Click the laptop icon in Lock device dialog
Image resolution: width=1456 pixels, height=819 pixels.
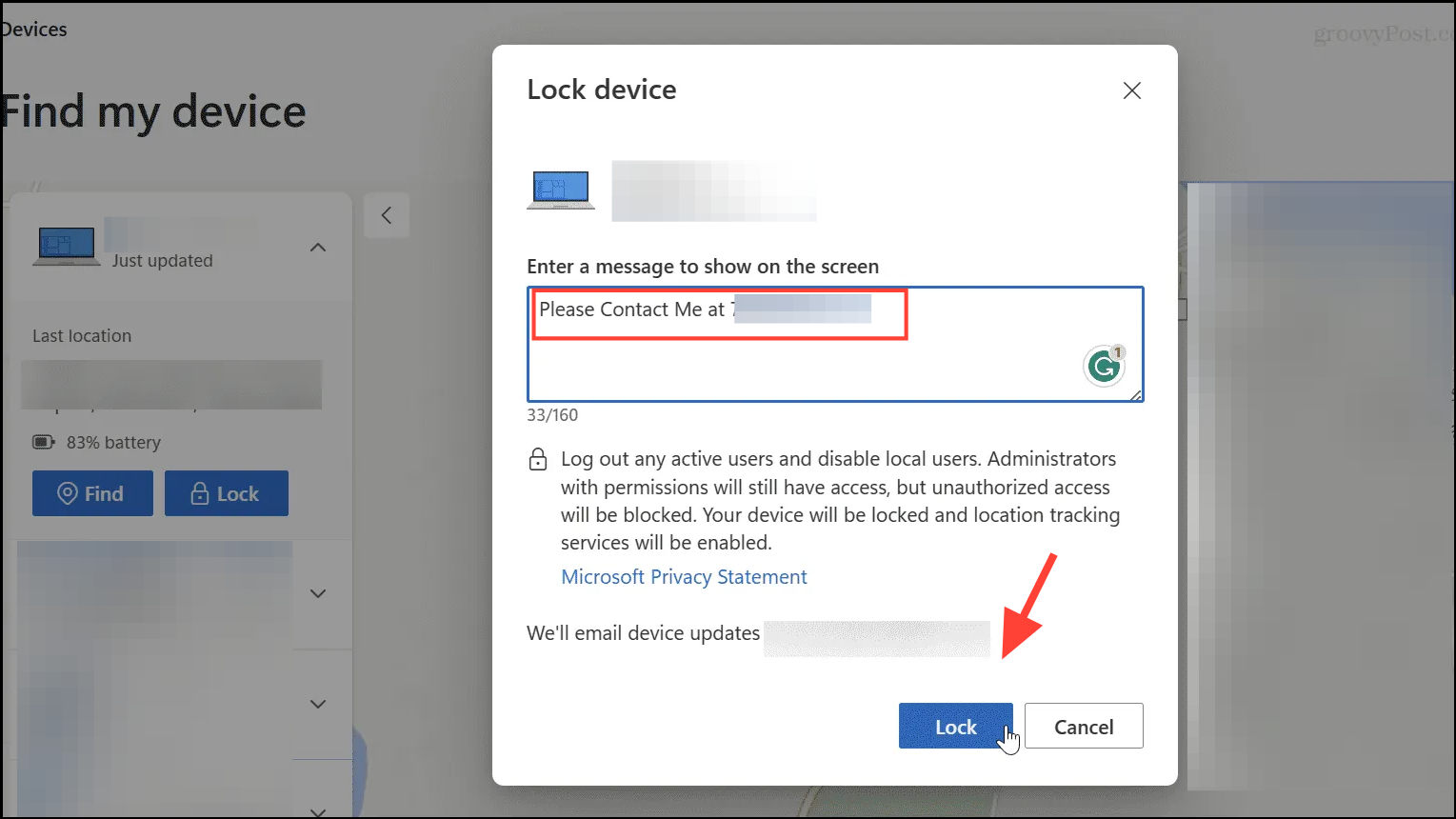click(561, 190)
